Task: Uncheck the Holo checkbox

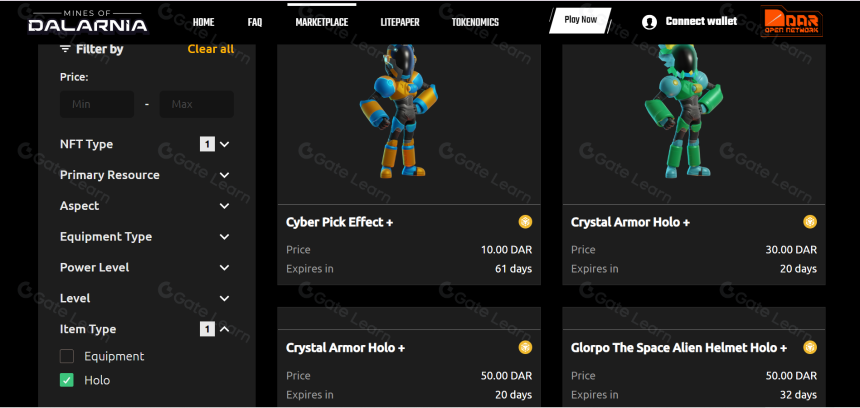Action: 67,380
